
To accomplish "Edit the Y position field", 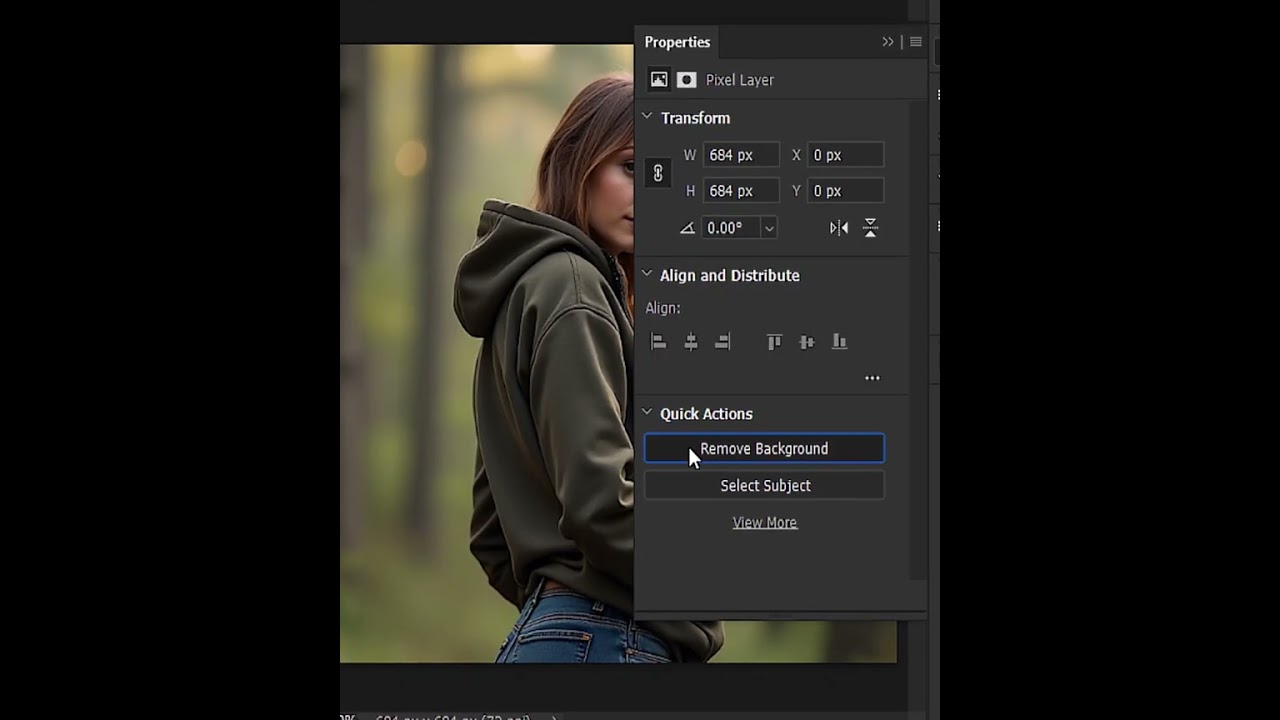I will point(845,191).
